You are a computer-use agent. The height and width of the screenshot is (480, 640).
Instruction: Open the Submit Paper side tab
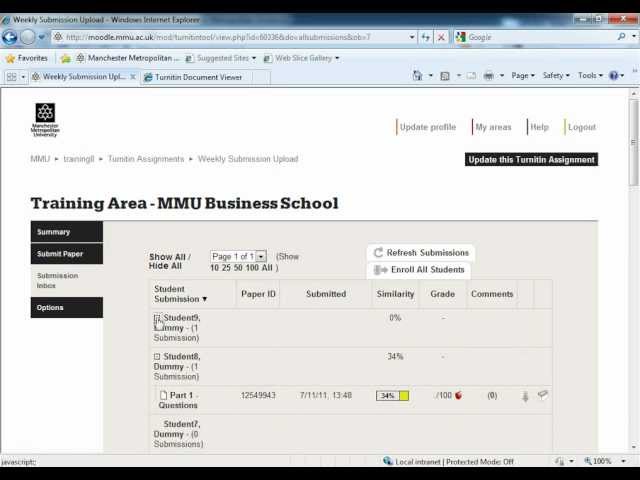[x=67, y=253]
